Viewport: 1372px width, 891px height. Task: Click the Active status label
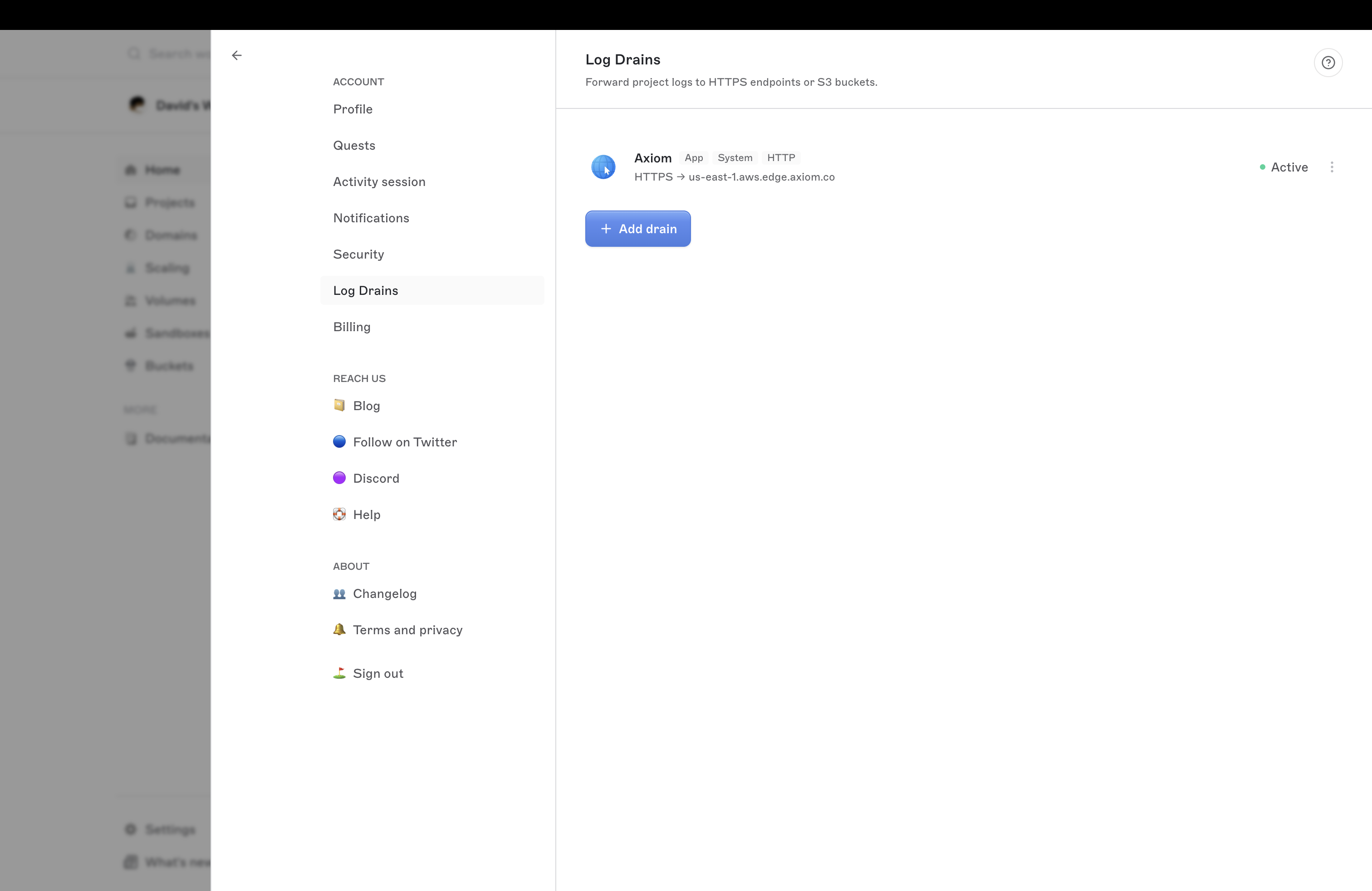(1289, 167)
